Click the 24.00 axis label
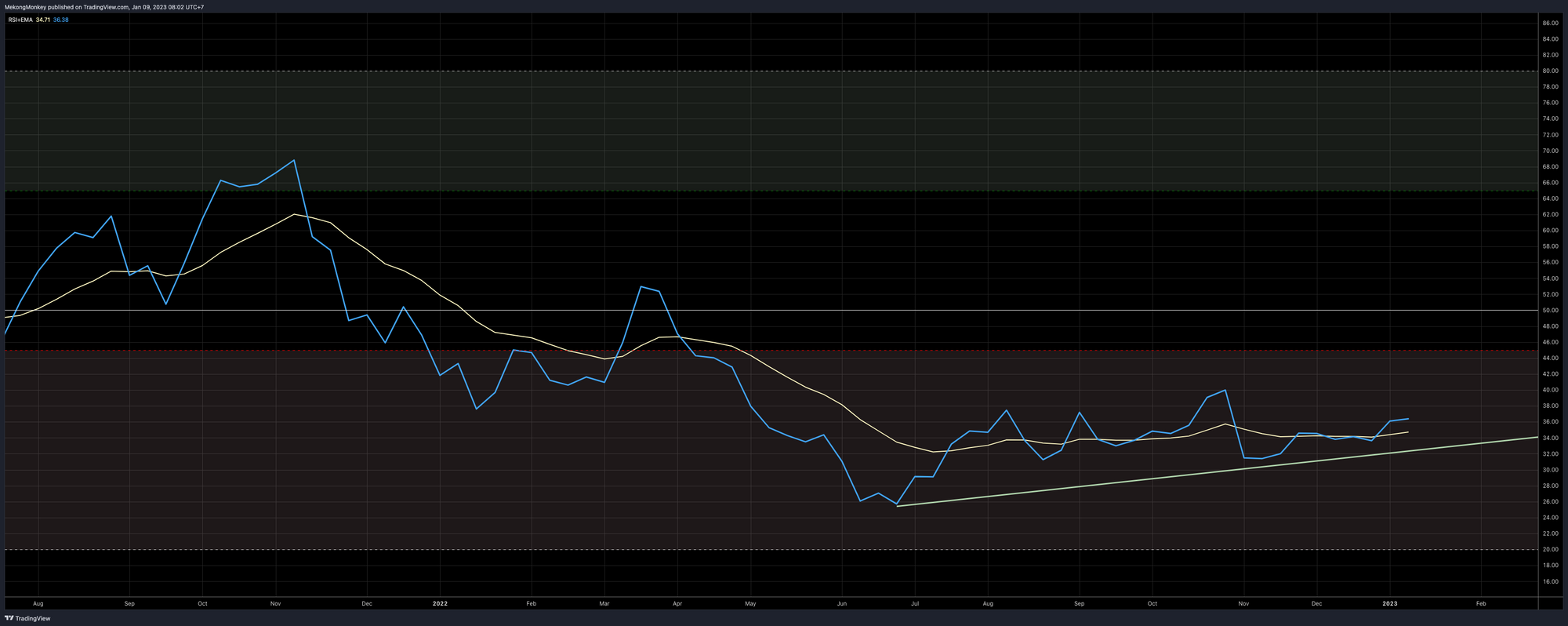Image resolution: width=1568 pixels, height=626 pixels. [x=1550, y=518]
